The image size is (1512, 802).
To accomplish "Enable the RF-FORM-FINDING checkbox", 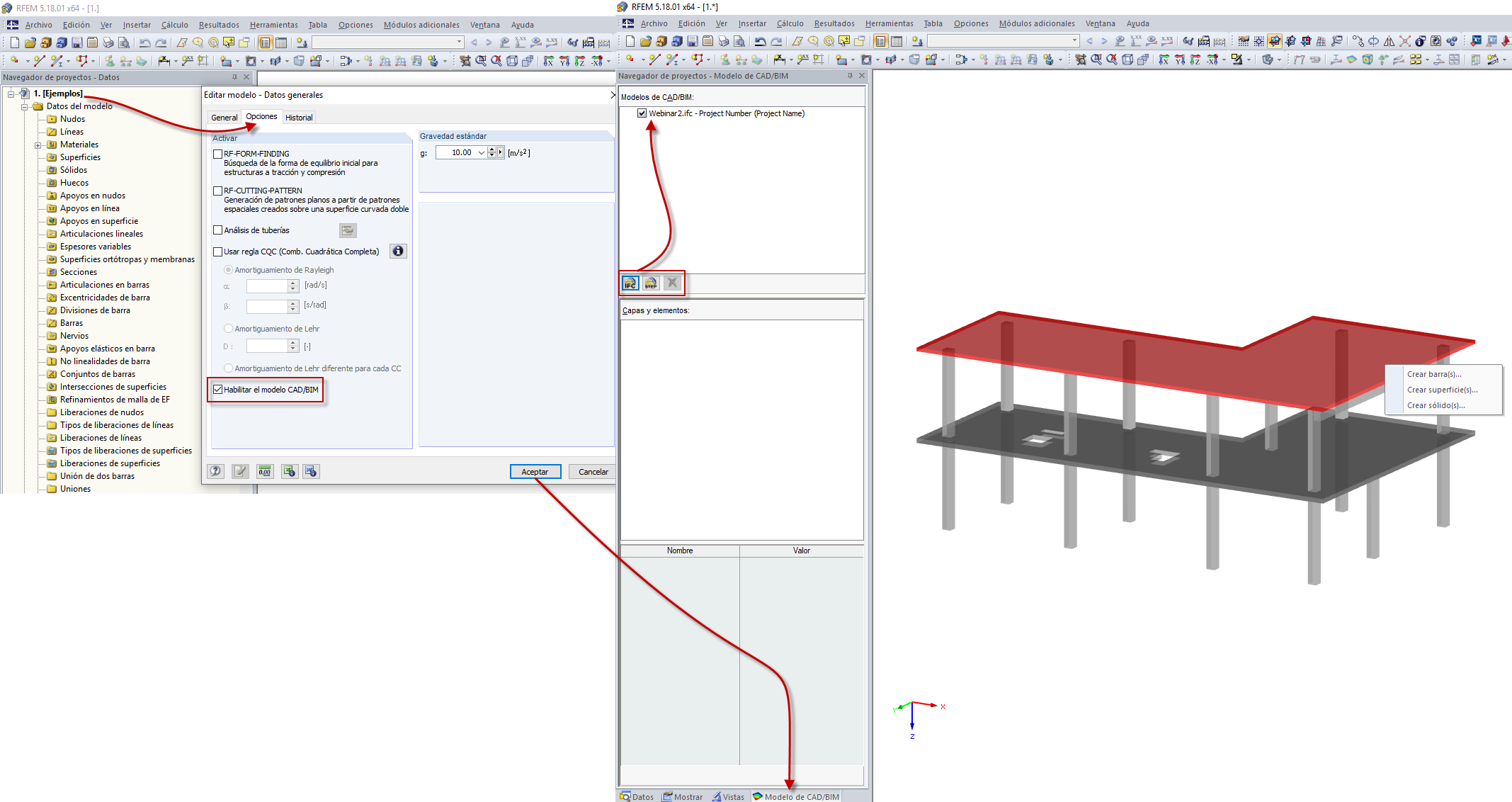I will coord(217,152).
